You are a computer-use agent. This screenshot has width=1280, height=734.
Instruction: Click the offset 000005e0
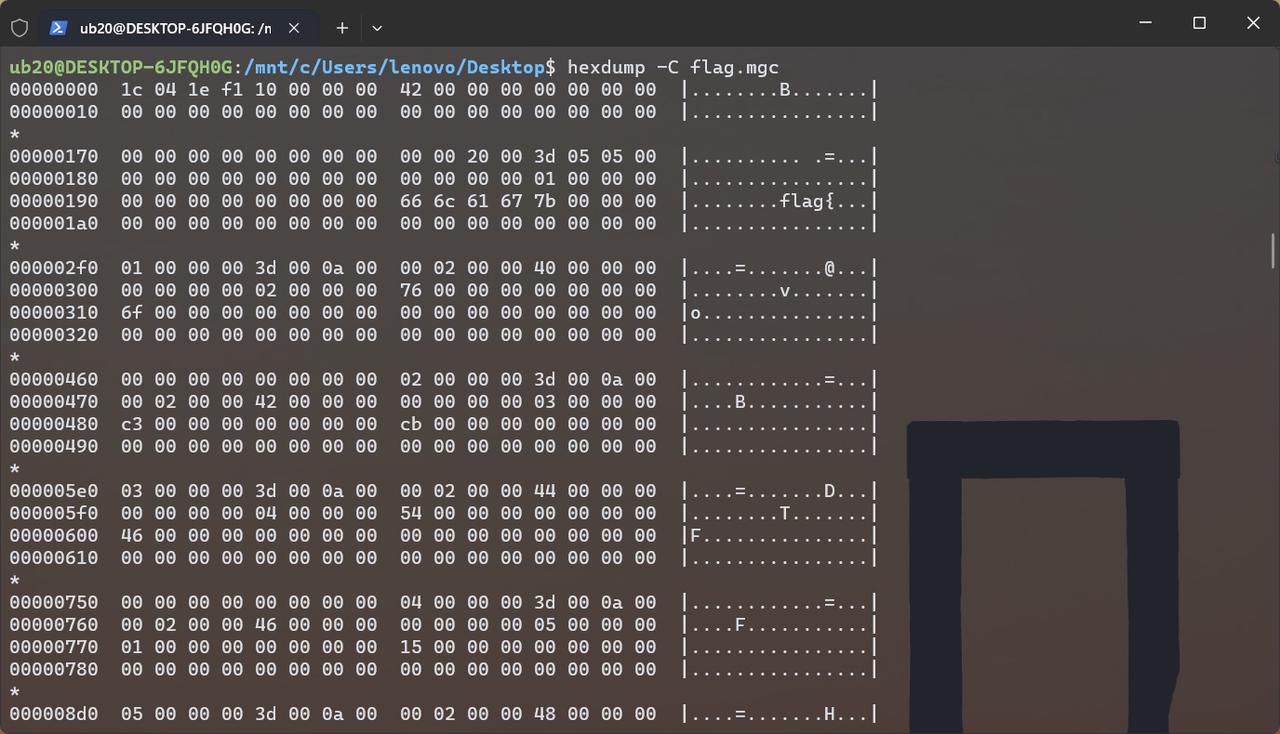pyautogui.click(x=54, y=490)
